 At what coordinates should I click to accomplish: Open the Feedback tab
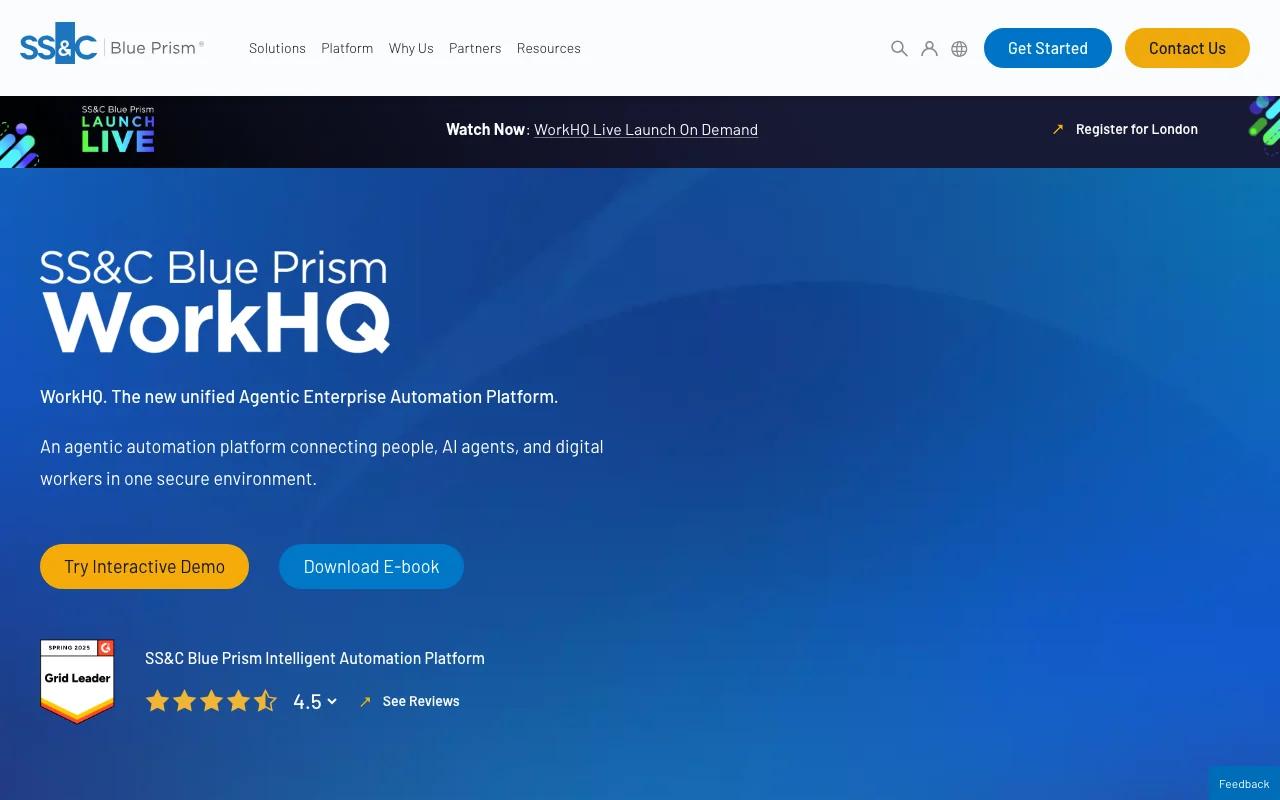click(1244, 784)
